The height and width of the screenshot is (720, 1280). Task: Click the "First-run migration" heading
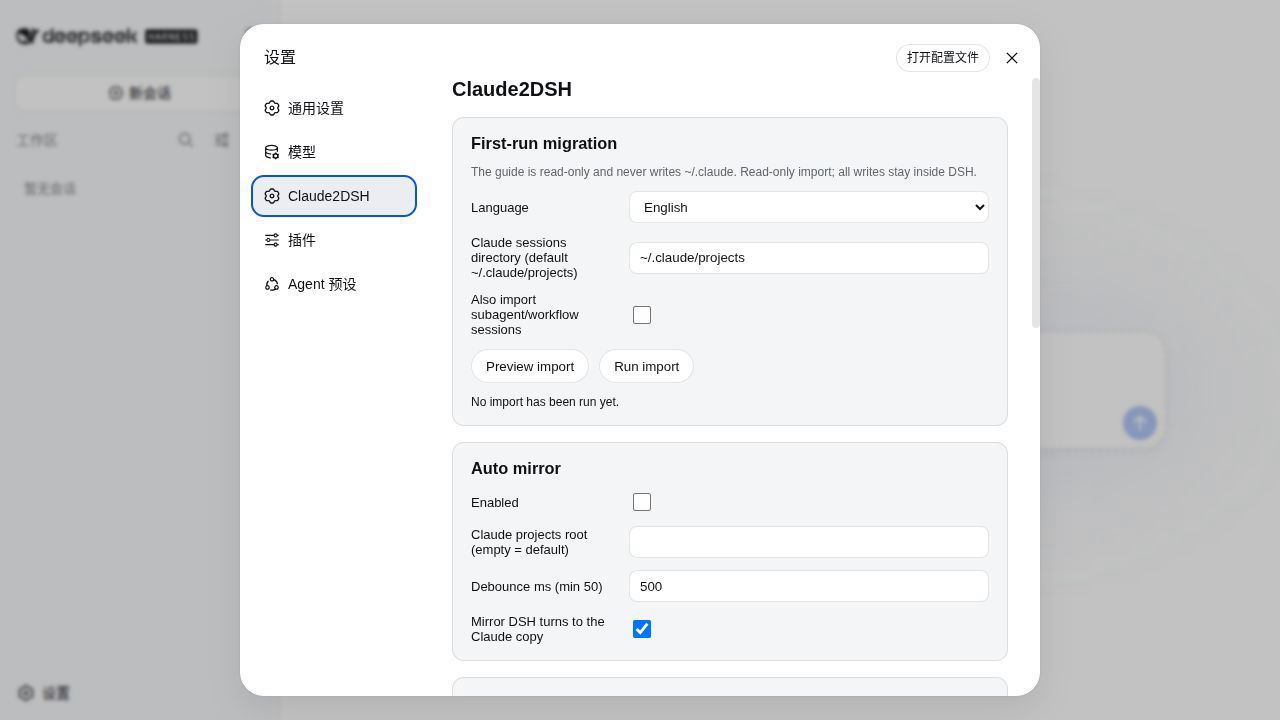544,144
